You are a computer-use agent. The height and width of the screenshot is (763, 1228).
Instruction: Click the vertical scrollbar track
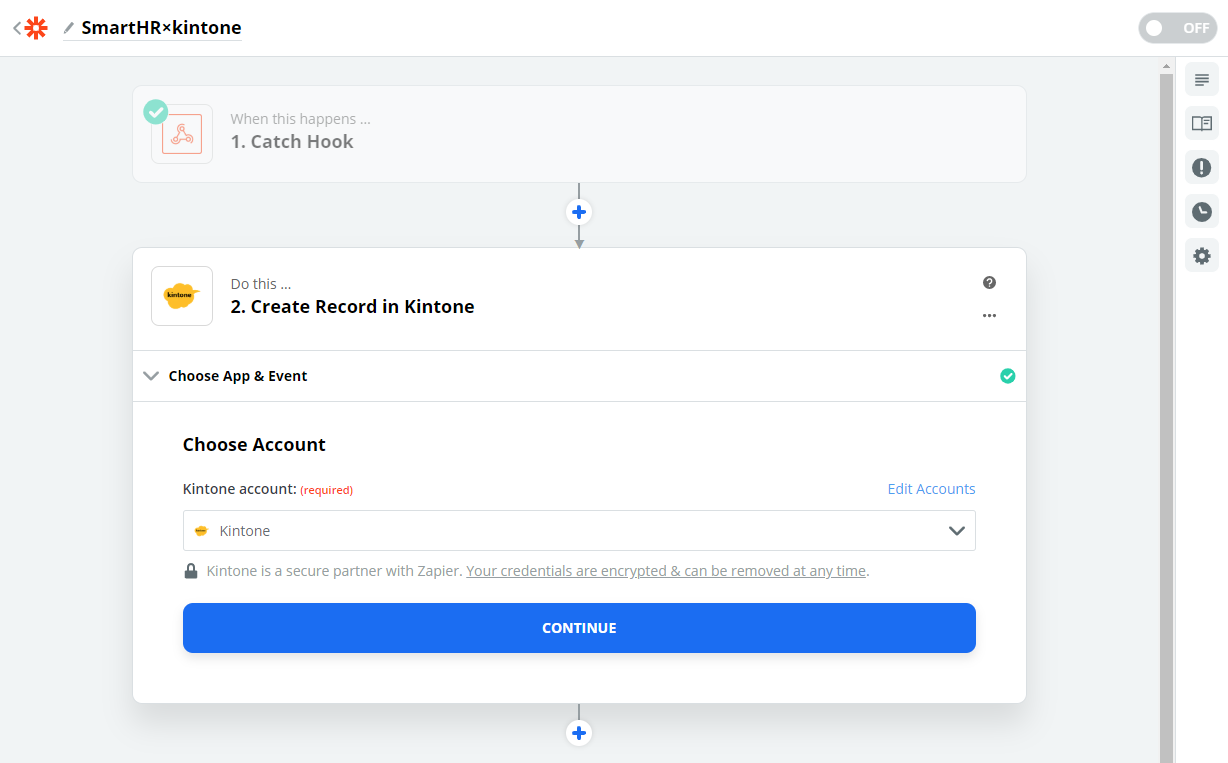pos(1166,418)
